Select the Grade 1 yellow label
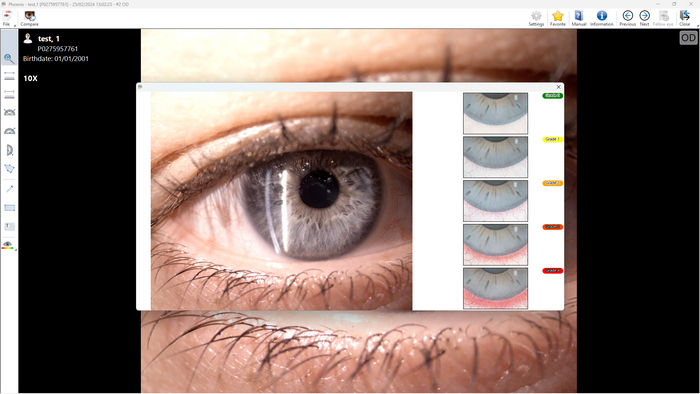700x394 pixels. pos(552,139)
